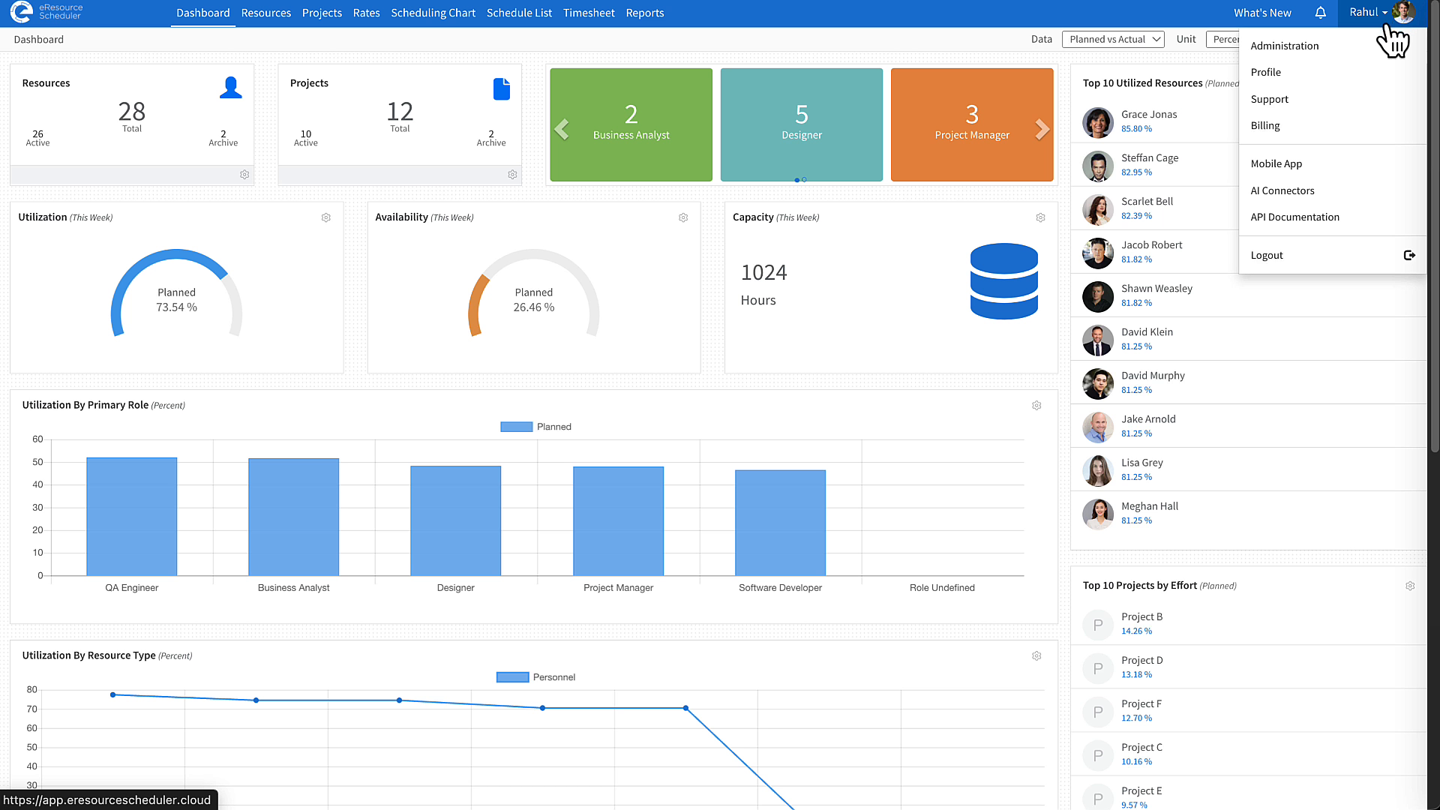1440x810 pixels.
Task: Click the Capacity database stack icon
Action: pyautogui.click(x=1004, y=281)
